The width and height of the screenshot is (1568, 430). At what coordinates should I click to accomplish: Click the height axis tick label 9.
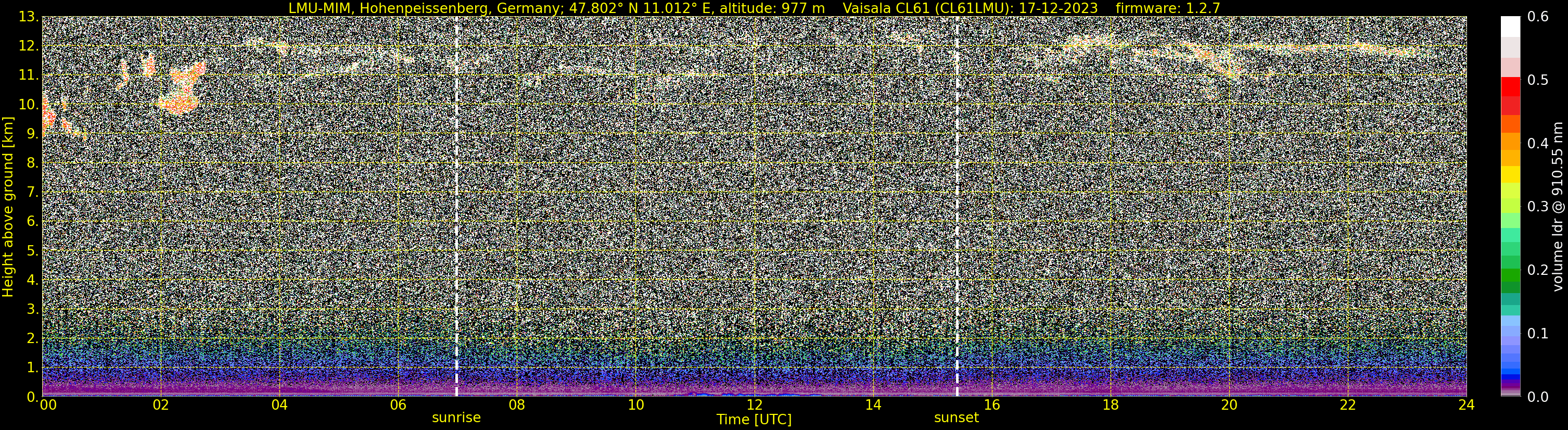click(x=33, y=133)
